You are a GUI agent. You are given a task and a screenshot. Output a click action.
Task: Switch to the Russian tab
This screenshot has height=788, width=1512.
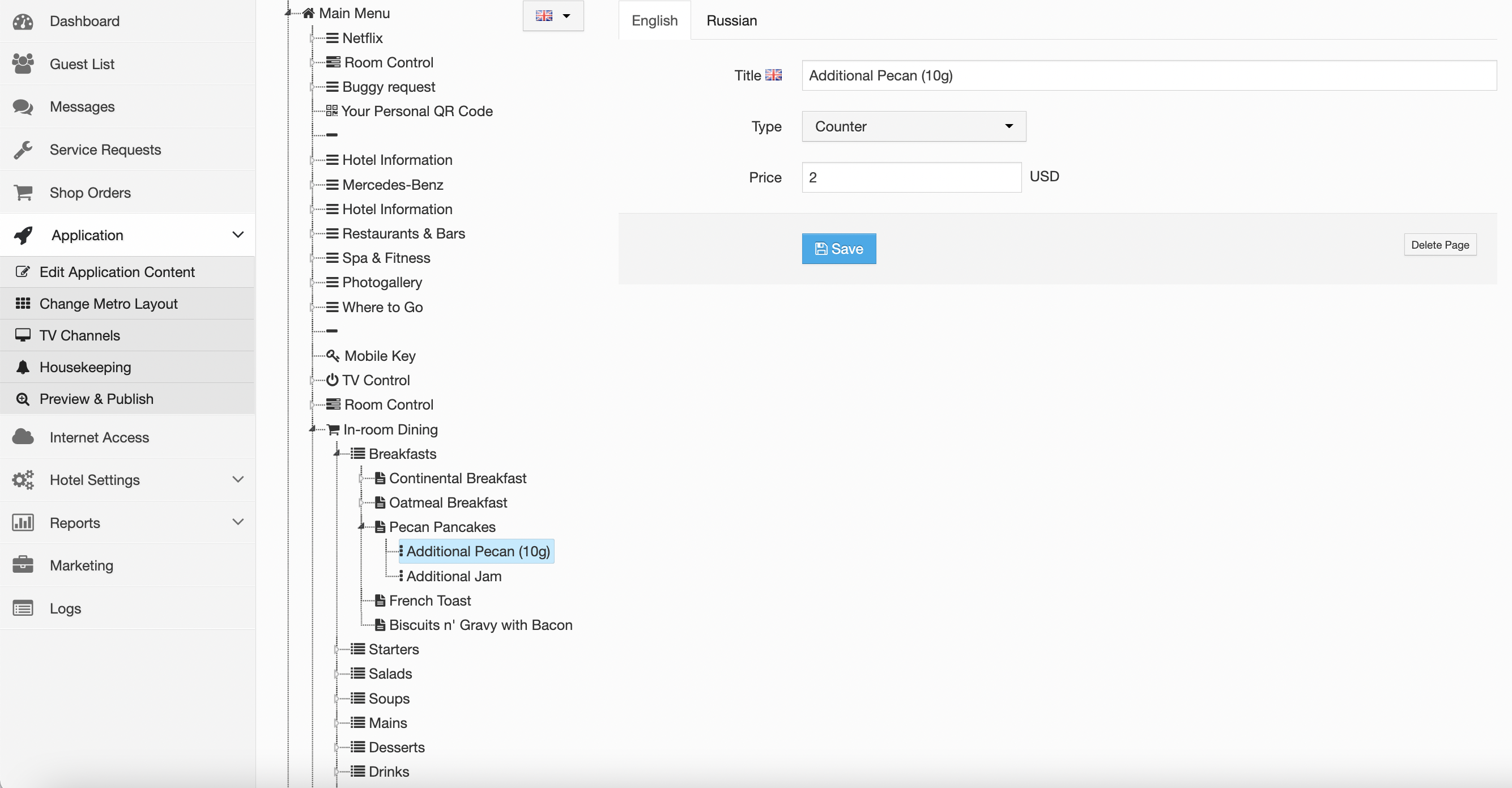731,20
